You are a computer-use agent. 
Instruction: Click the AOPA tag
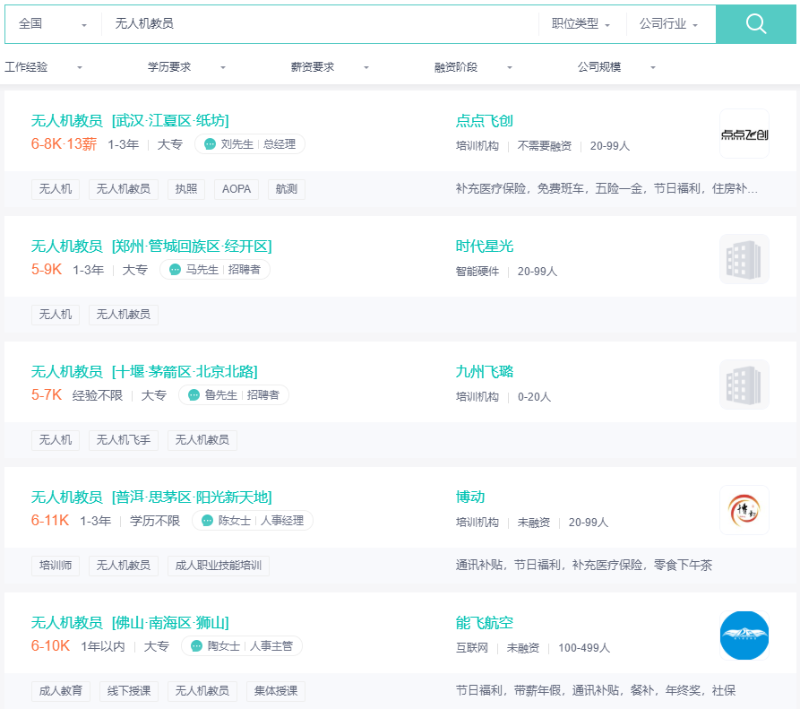tap(236, 189)
